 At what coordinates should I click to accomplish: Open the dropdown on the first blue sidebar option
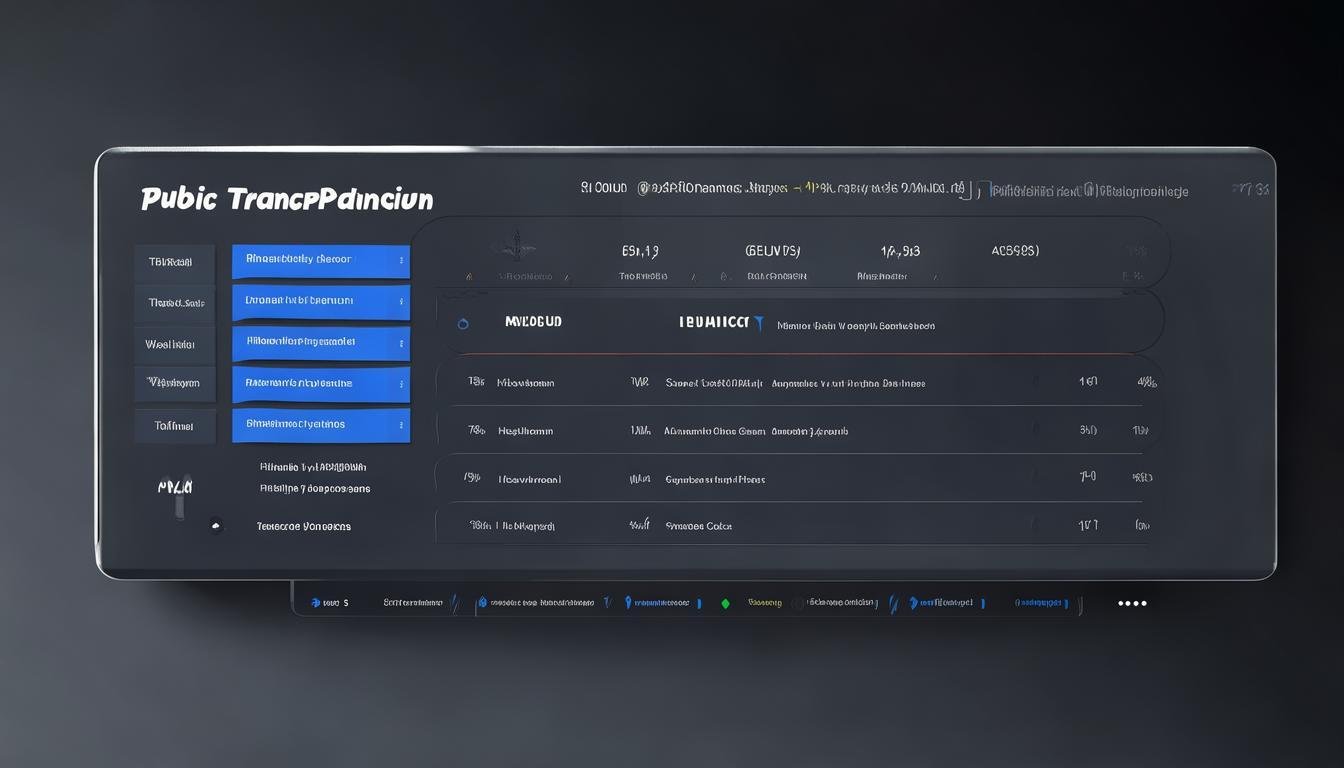403,261
